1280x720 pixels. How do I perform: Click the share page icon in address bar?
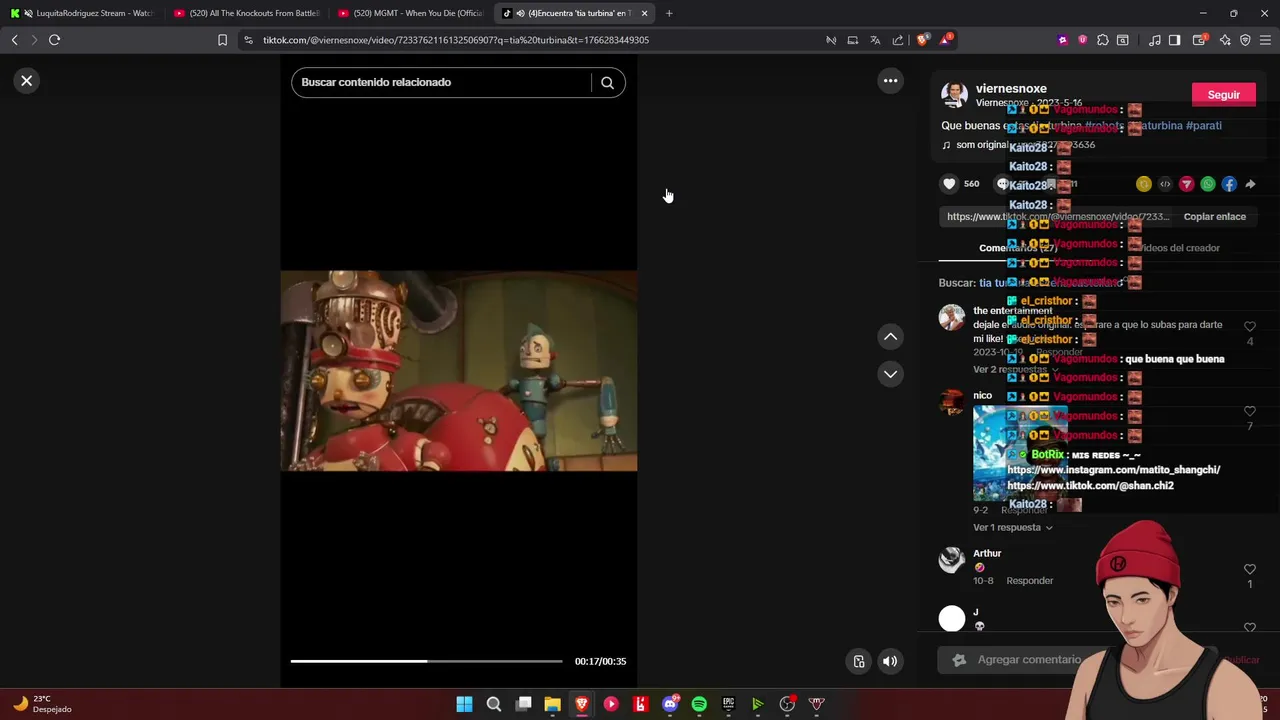point(897,40)
